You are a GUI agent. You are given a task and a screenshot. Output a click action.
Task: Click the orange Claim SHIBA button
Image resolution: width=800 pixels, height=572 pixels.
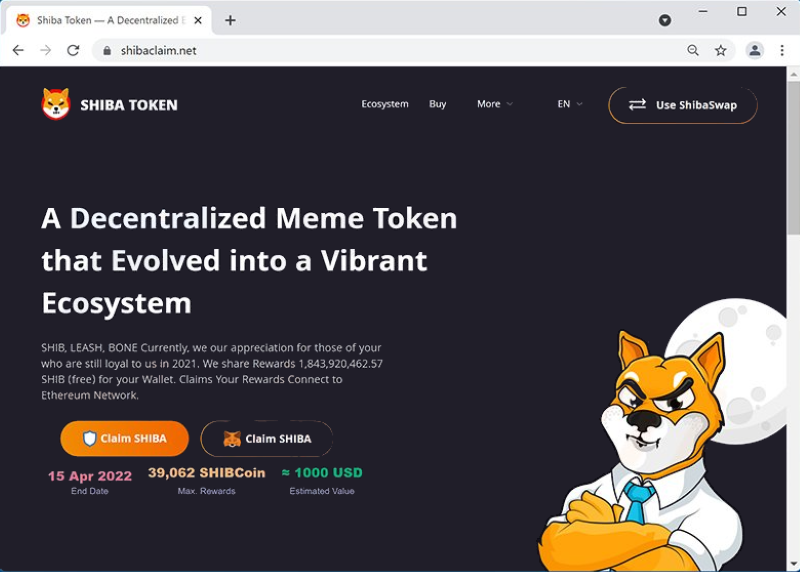click(124, 438)
